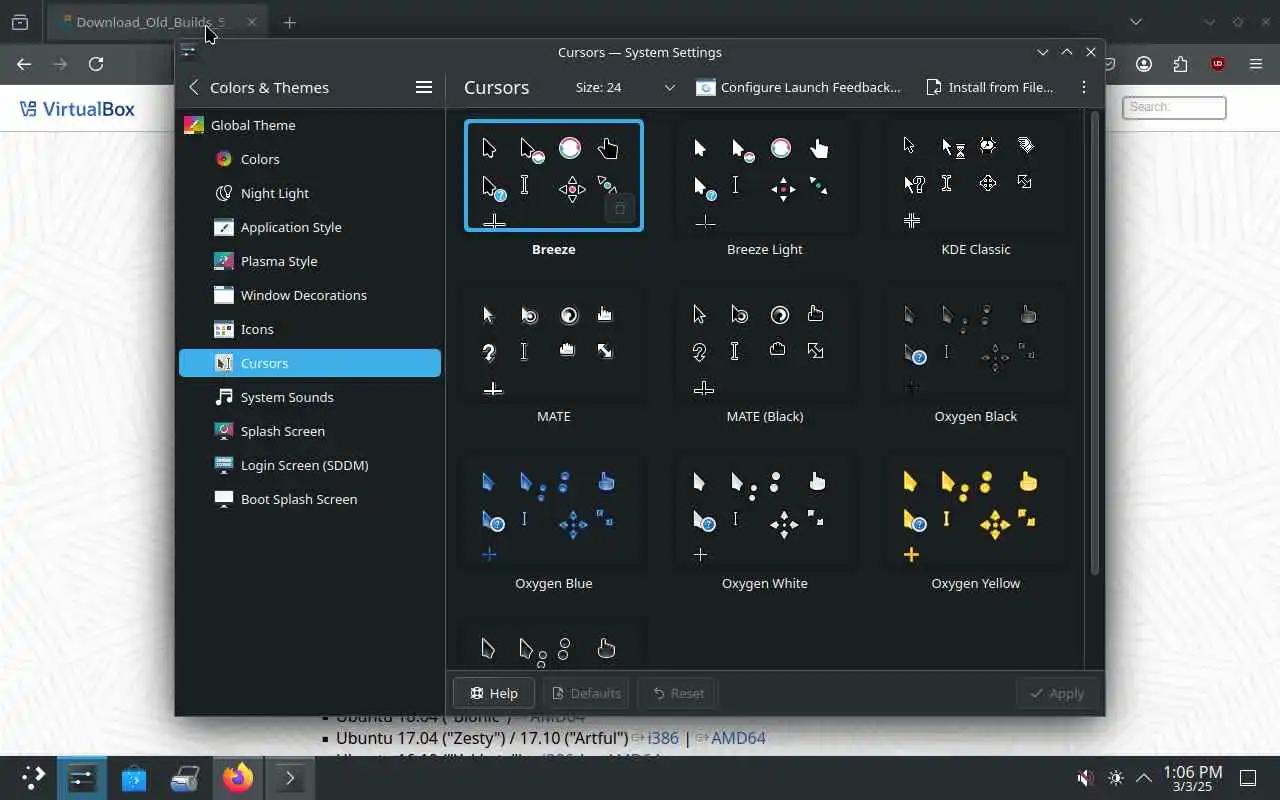Click the Help button
1280x800 pixels.
tap(494, 693)
